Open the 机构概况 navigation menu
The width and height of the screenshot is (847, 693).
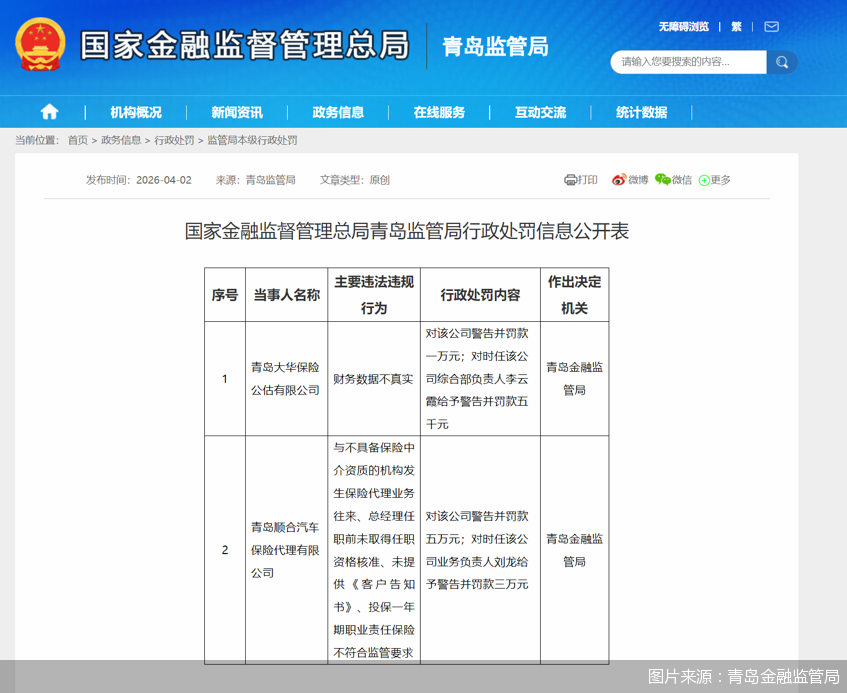pos(136,112)
